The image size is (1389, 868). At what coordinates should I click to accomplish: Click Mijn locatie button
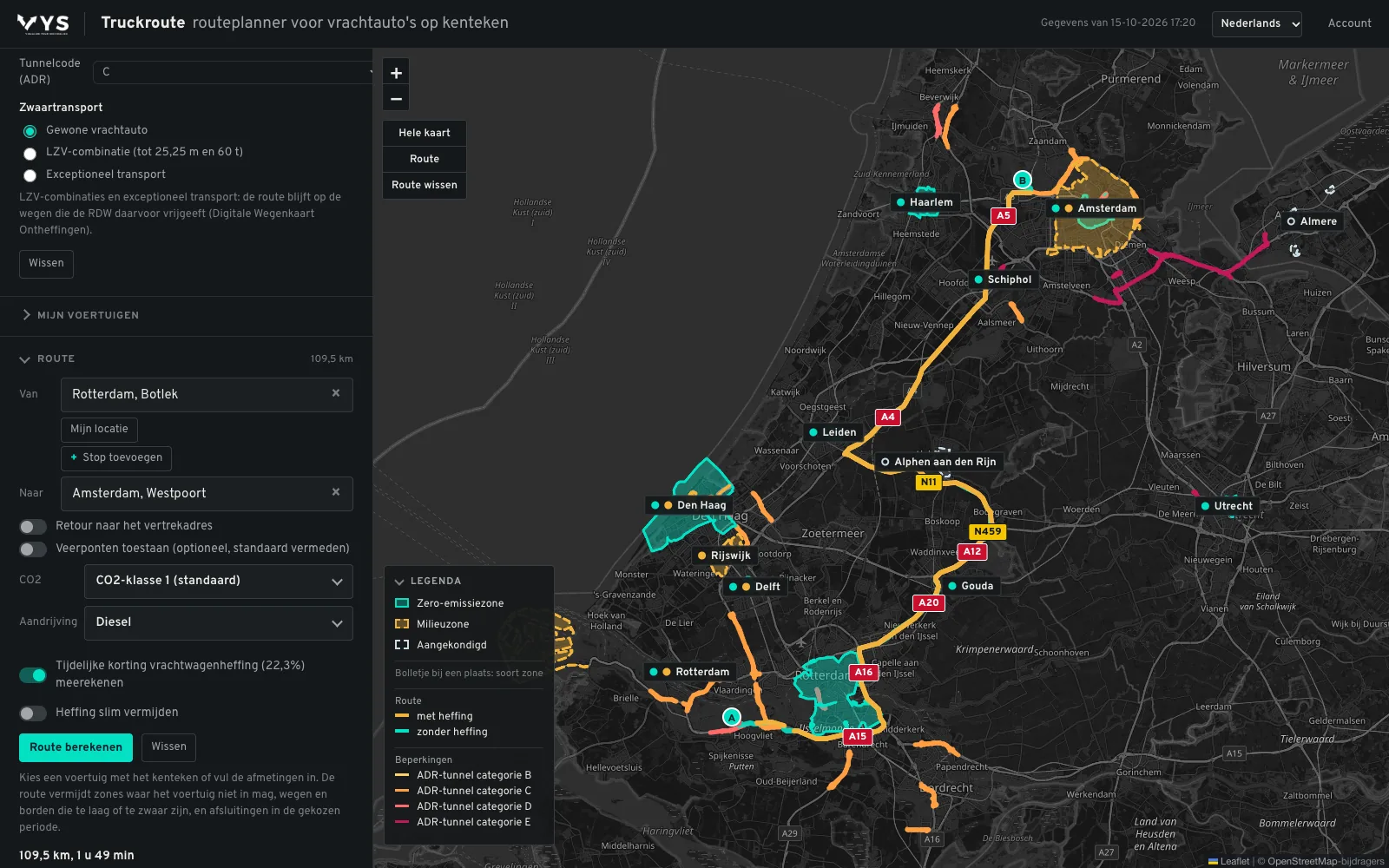[99, 430]
